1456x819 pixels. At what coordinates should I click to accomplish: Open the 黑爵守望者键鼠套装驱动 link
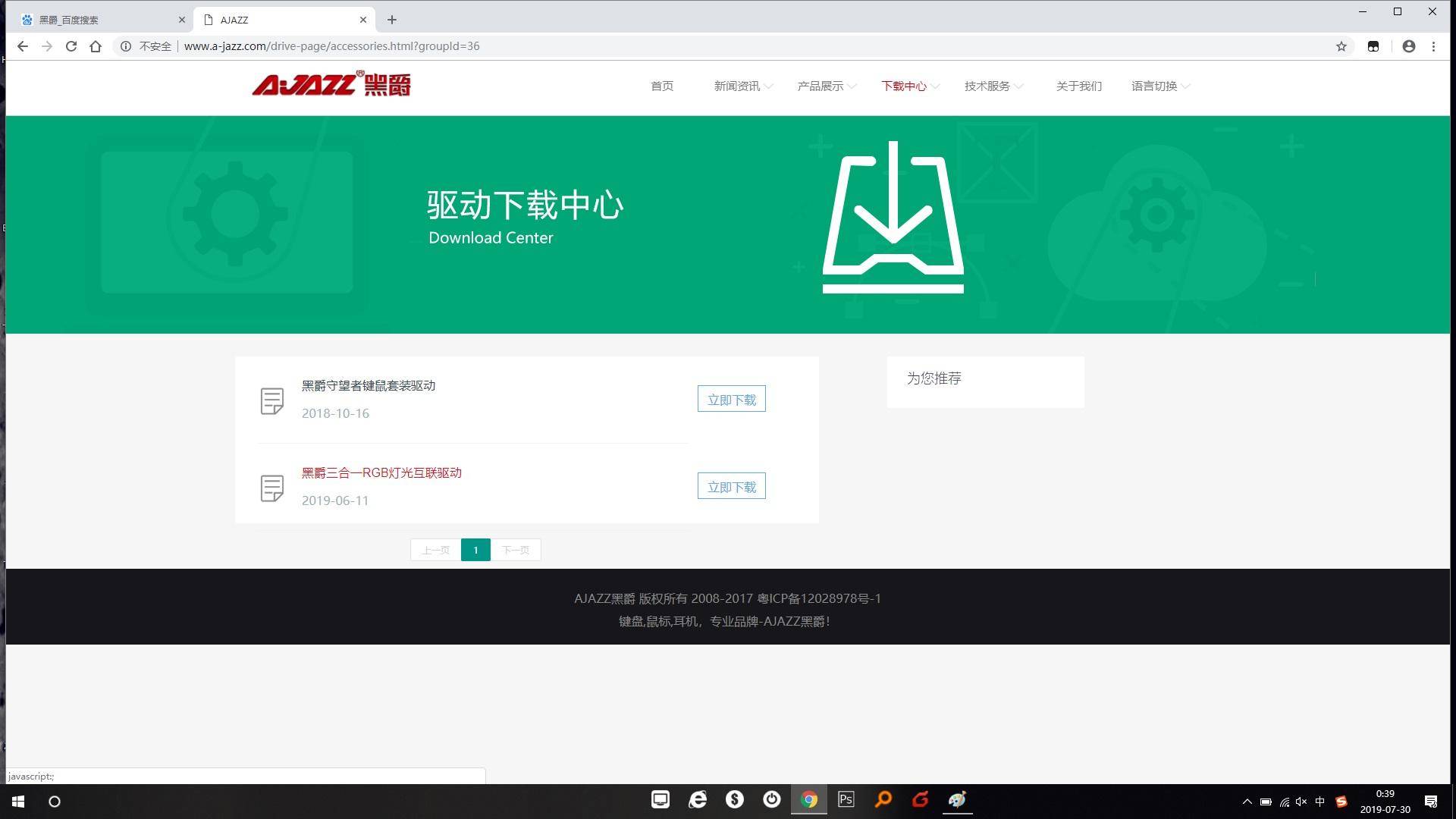369,385
